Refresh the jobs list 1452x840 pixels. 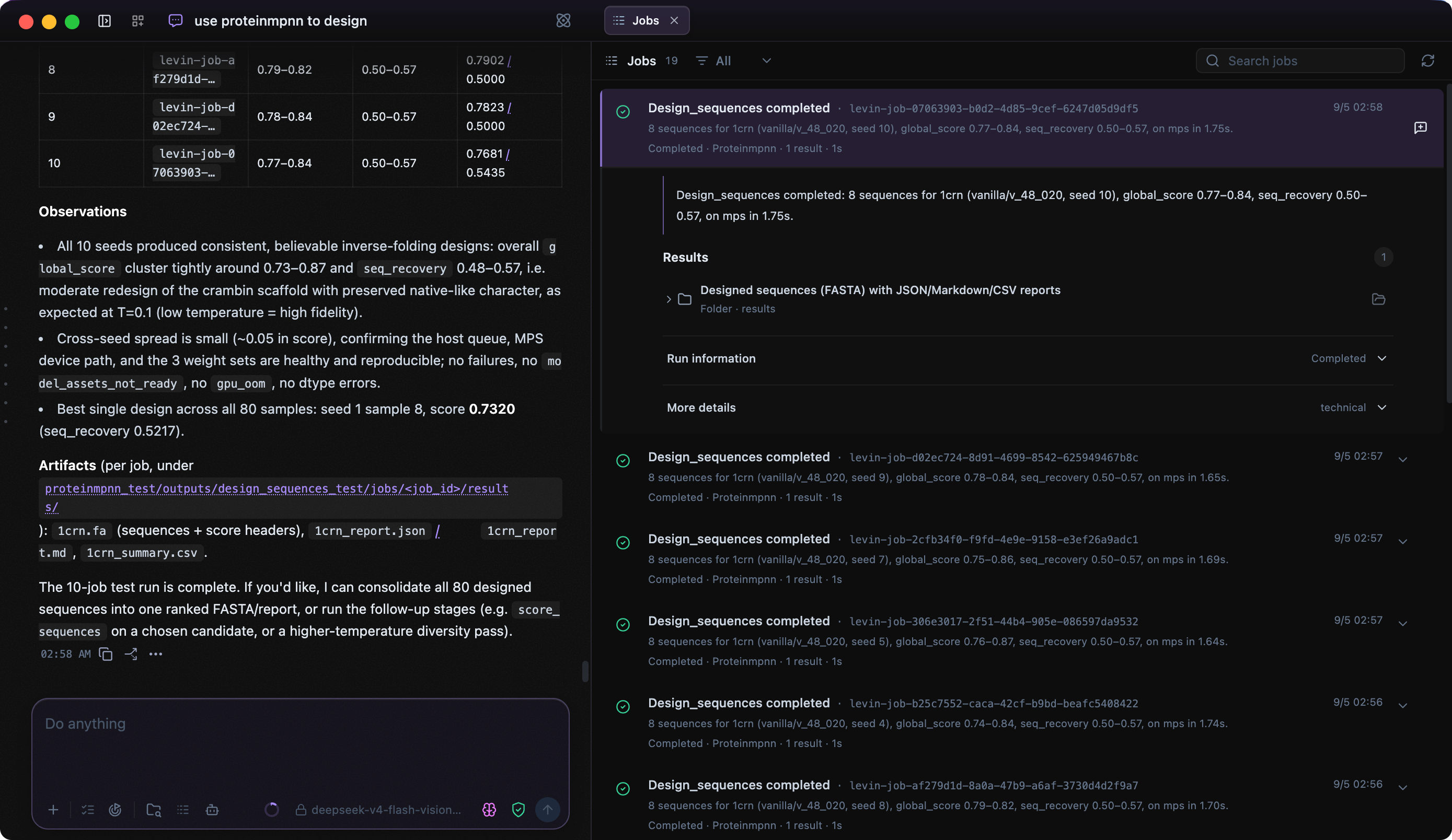pyautogui.click(x=1428, y=61)
